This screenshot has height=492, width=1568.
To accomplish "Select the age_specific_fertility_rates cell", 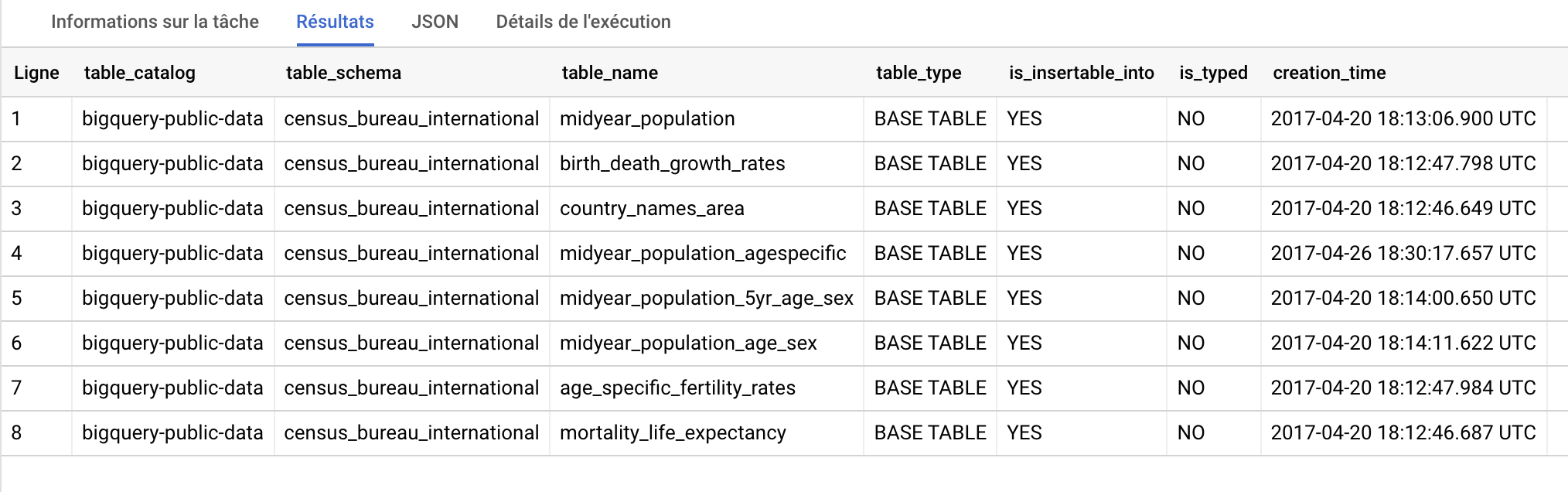I will point(677,388).
